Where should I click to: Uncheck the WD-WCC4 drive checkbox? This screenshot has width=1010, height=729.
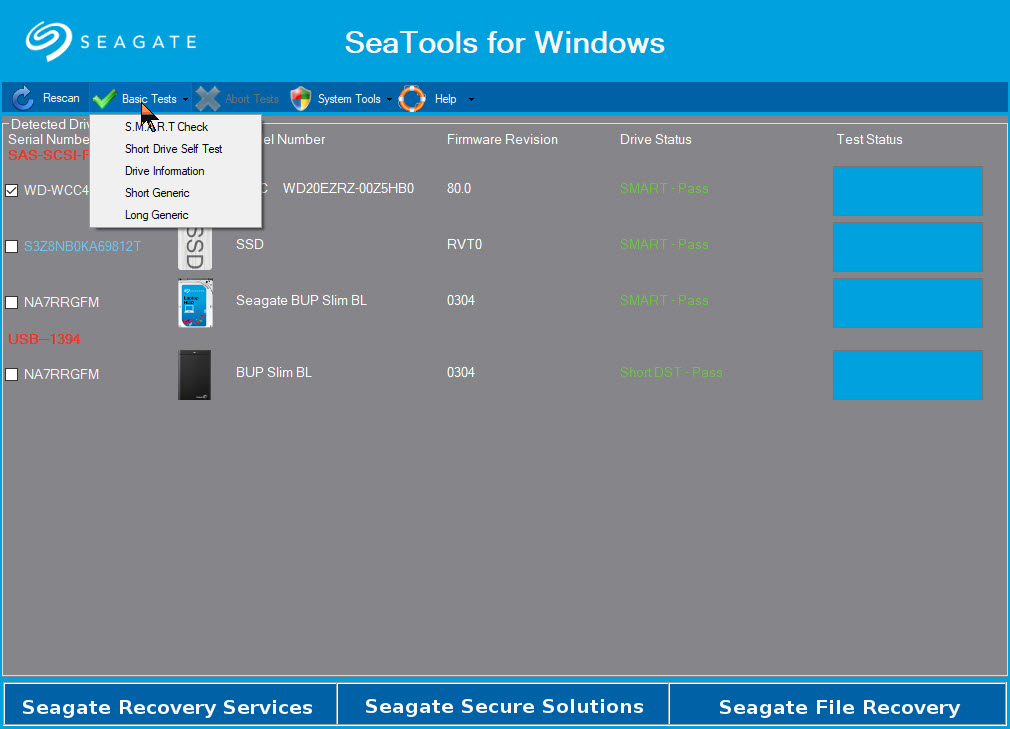click(12, 190)
